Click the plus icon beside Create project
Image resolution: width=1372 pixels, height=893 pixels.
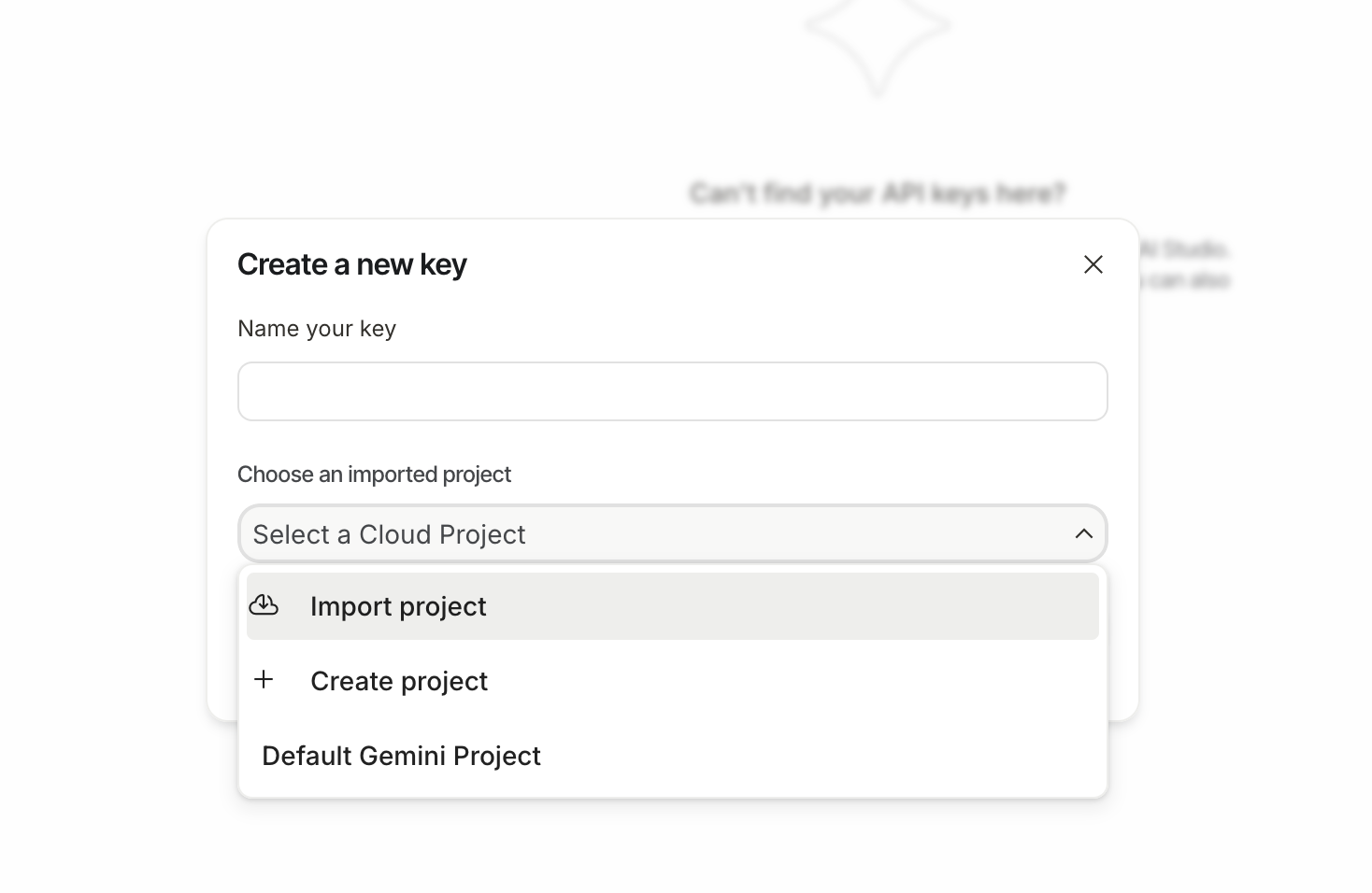point(264,679)
